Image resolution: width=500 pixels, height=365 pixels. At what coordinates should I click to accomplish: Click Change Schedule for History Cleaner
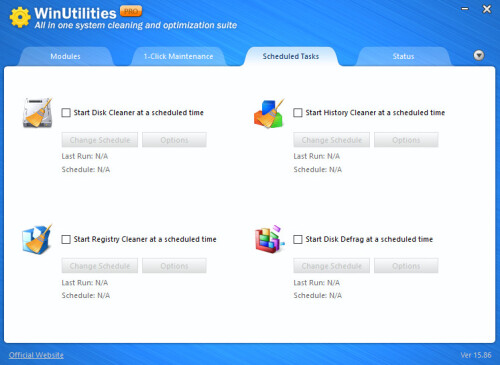(x=332, y=140)
